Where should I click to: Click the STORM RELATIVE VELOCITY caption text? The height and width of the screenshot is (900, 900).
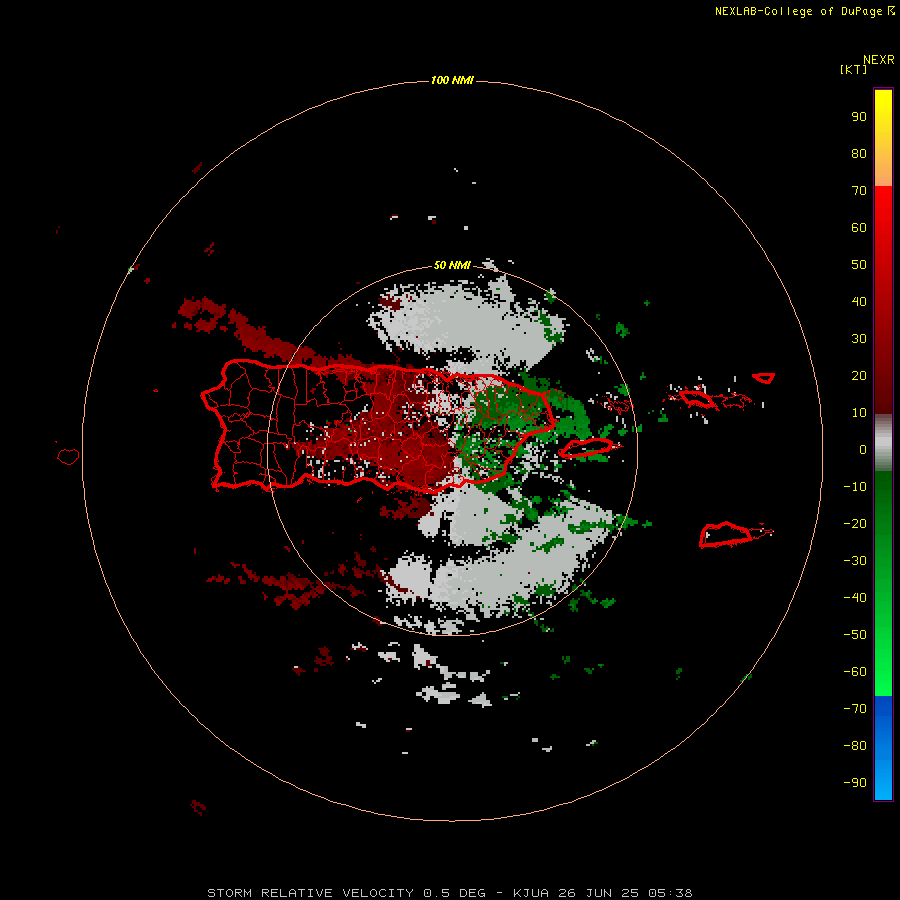pos(310,893)
